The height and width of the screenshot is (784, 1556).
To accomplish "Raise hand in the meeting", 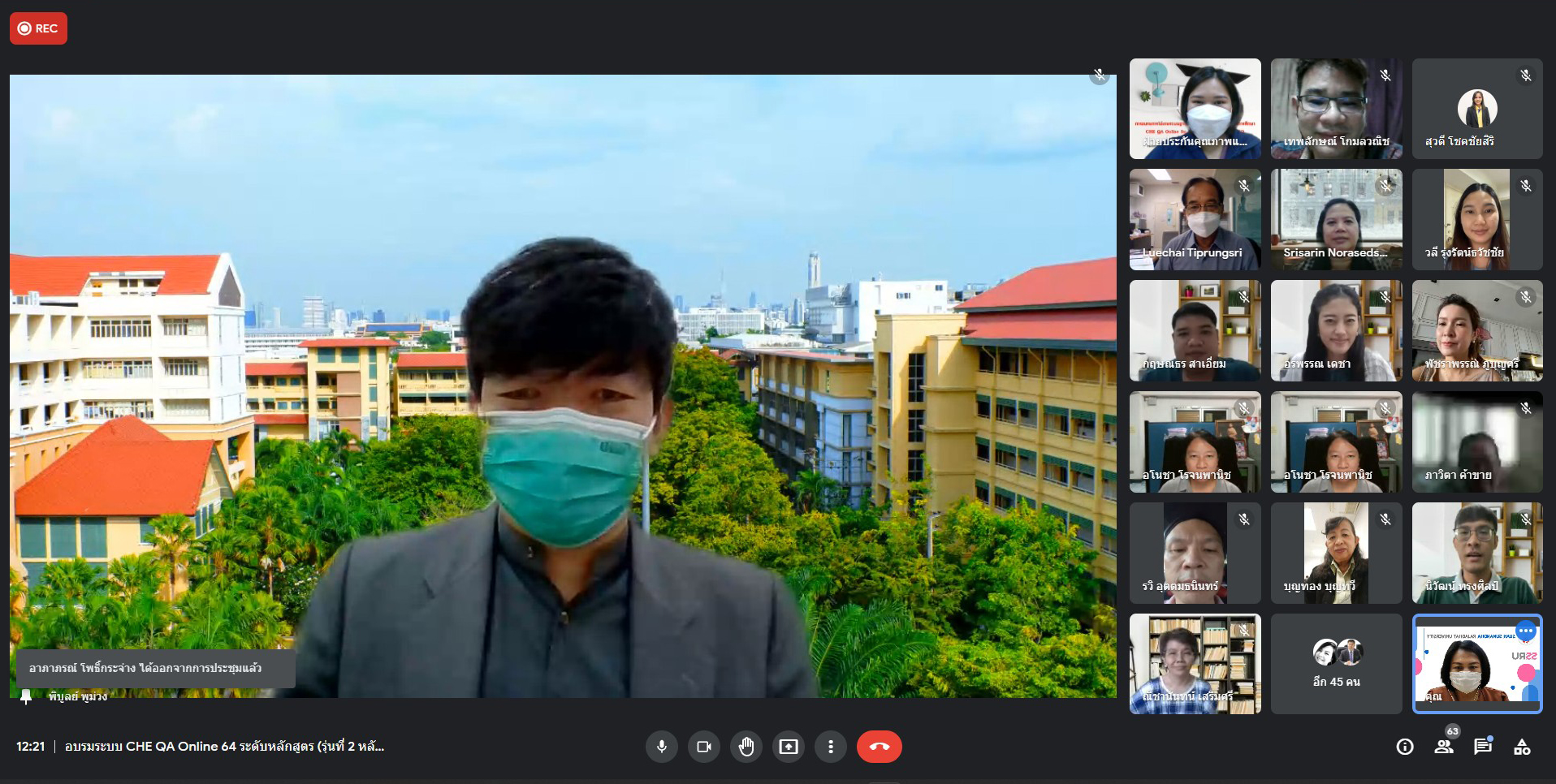I will pyautogui.click(x=746, y=747).
